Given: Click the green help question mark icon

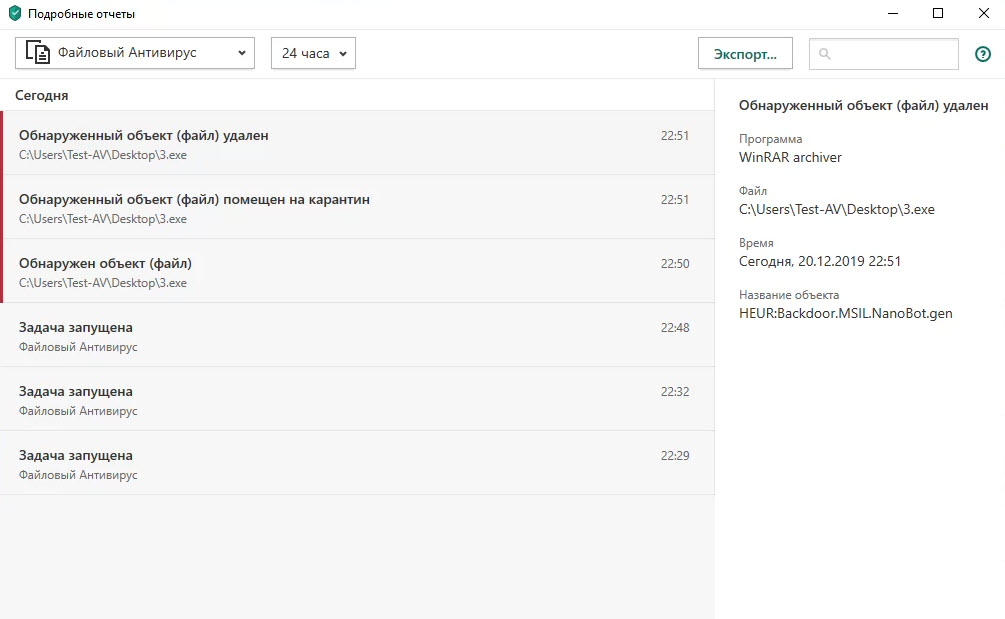Looking at the screenshot, I should pyautogui.click(x=982, y=54).
